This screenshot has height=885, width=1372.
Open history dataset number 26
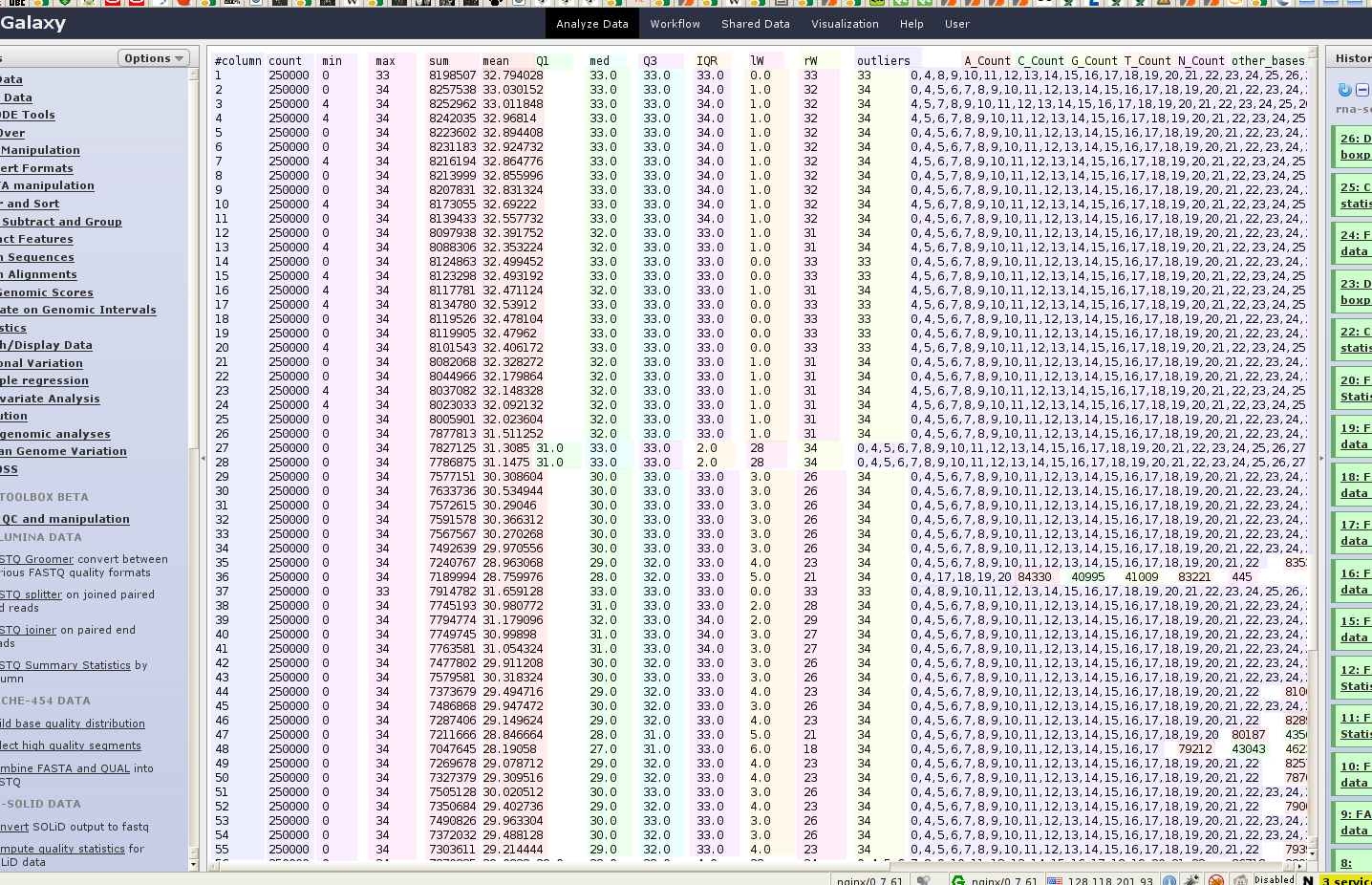click(x=1355, y=139)
